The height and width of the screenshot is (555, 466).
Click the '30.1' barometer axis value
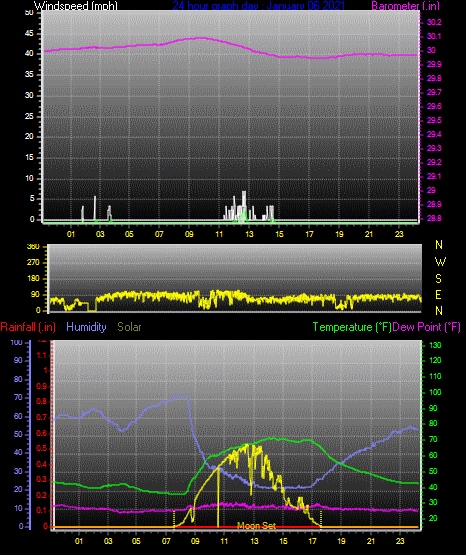[434, 36]
